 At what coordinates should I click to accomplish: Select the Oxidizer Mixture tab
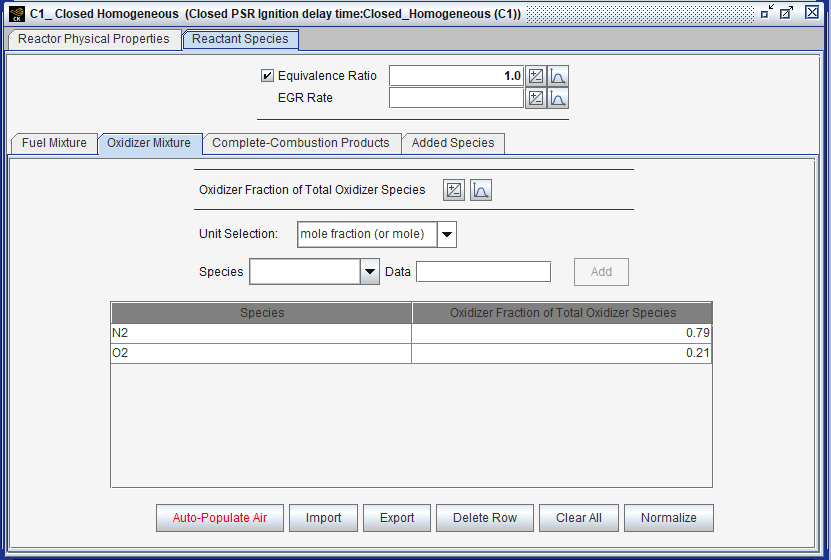(149, 143)
